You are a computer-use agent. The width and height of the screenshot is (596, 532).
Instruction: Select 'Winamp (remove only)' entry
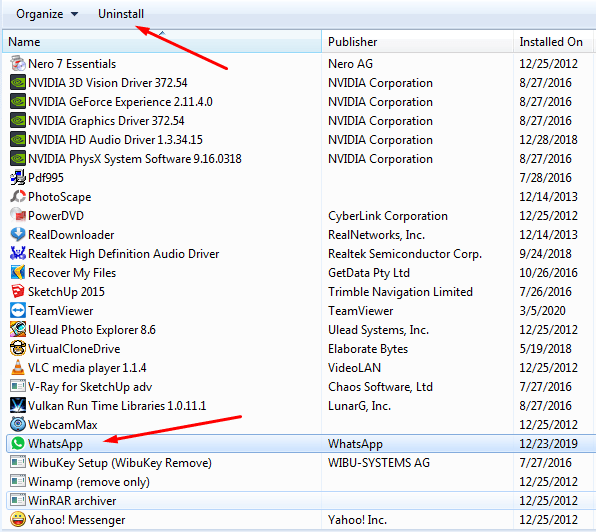(x=89, y=482)
